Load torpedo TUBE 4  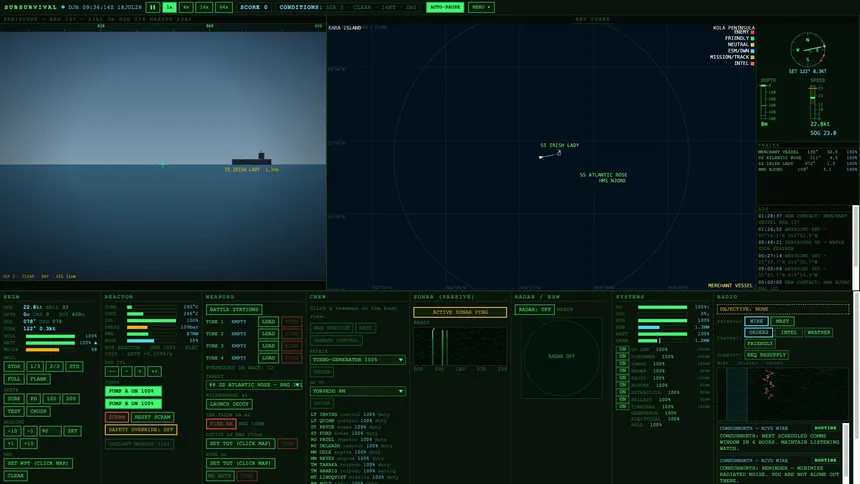pyautogui.click(x=268, y=358)
